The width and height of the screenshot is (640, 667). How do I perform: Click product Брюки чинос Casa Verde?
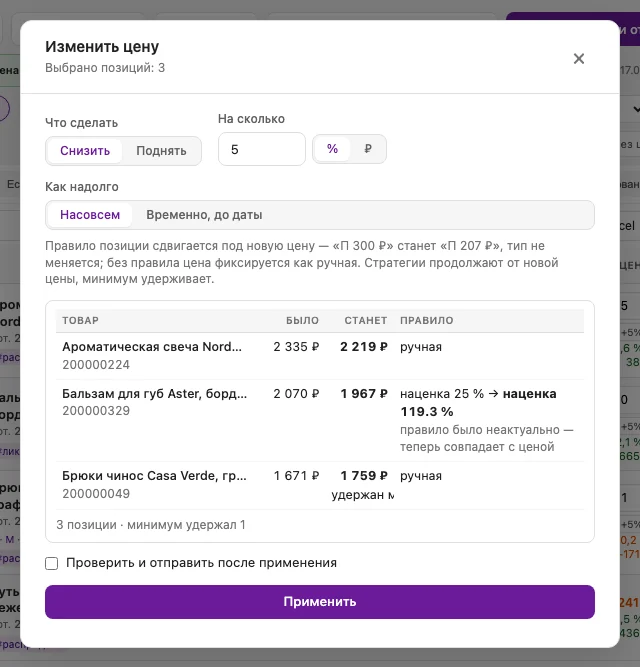(x=154, y=476)
